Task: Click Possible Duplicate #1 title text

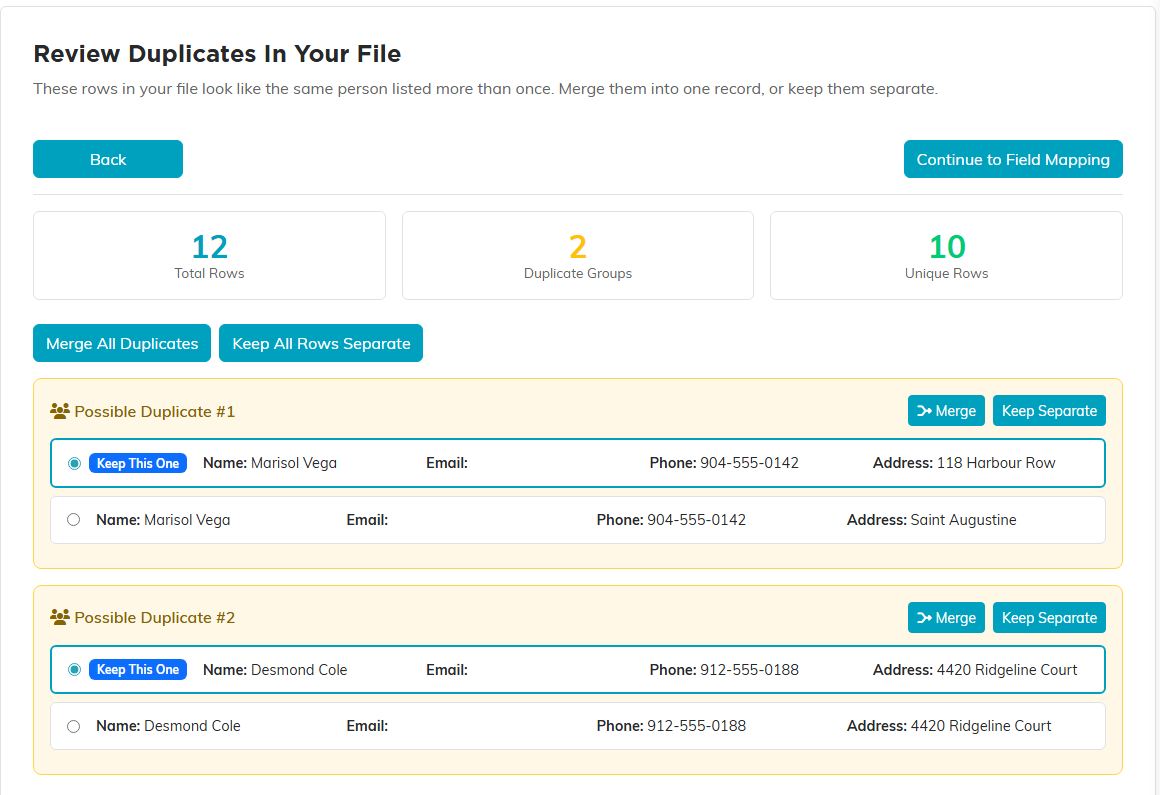Action: pos(155,411)
